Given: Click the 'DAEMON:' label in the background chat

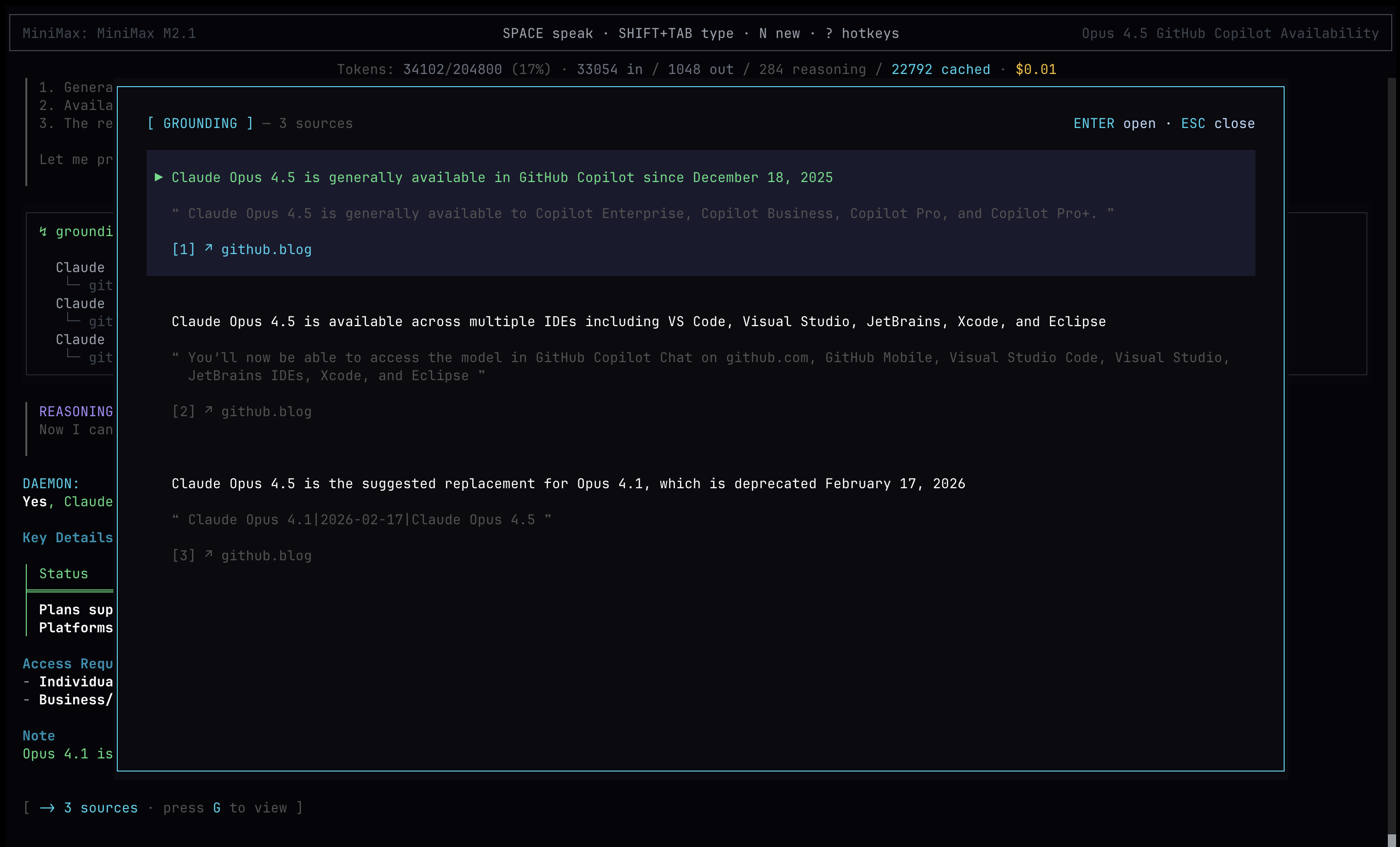Looking at the screenshot, I should coord(51,483).
